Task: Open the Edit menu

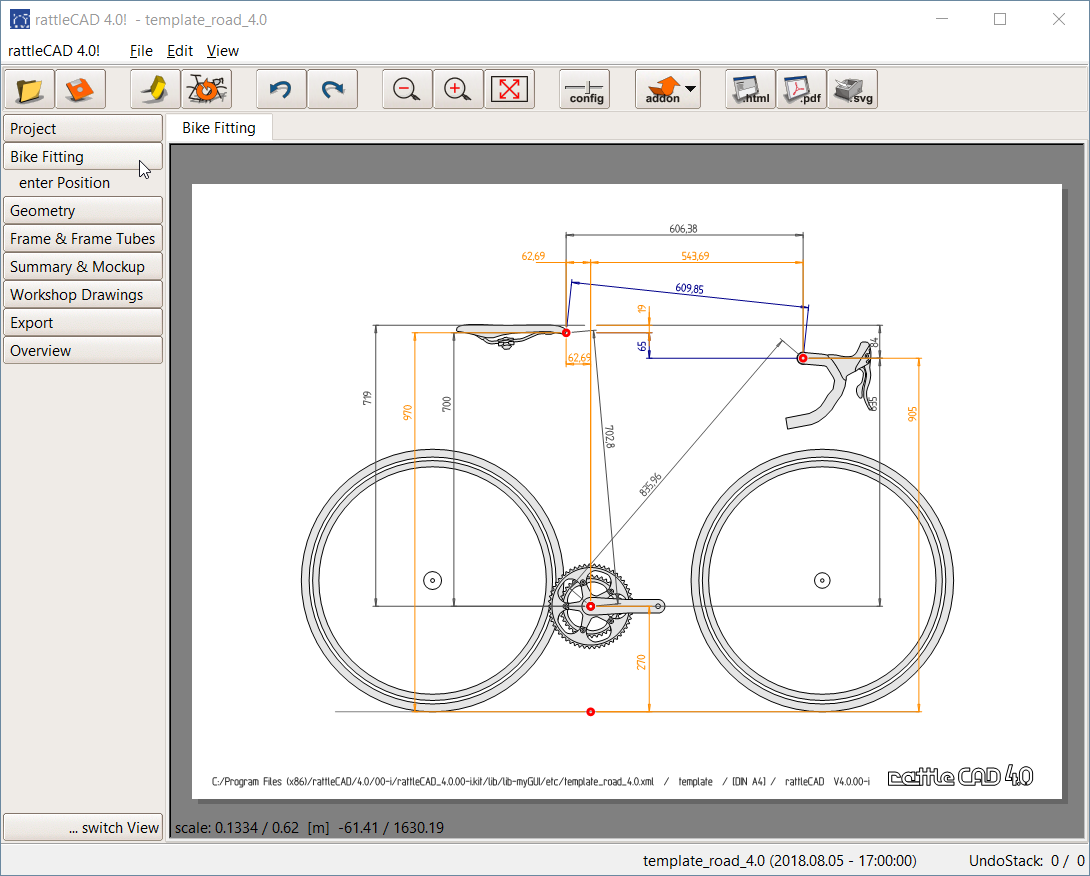Action: (180, 51)
